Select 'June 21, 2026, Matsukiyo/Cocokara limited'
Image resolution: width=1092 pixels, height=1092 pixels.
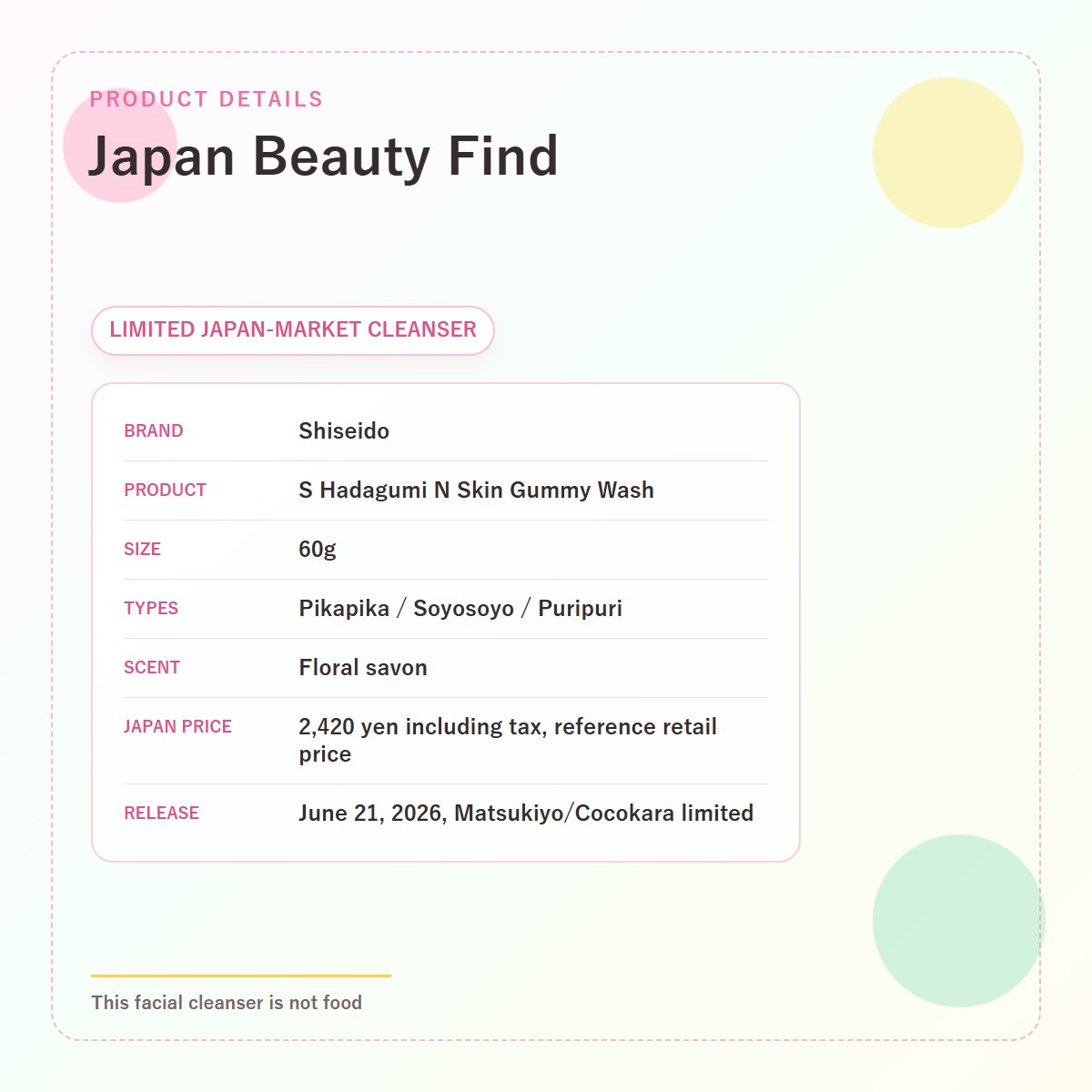pos(526,814)
